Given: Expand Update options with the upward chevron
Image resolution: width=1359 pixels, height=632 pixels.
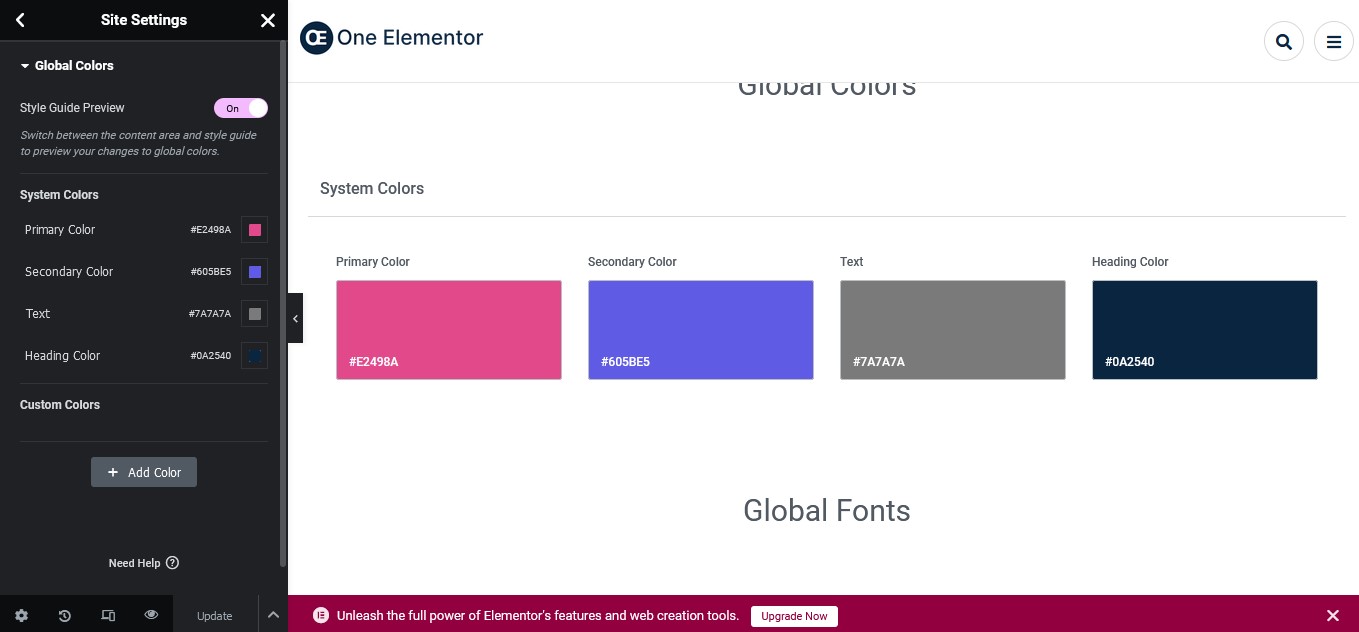Looking at the screenshot, I should click(273, 615).
